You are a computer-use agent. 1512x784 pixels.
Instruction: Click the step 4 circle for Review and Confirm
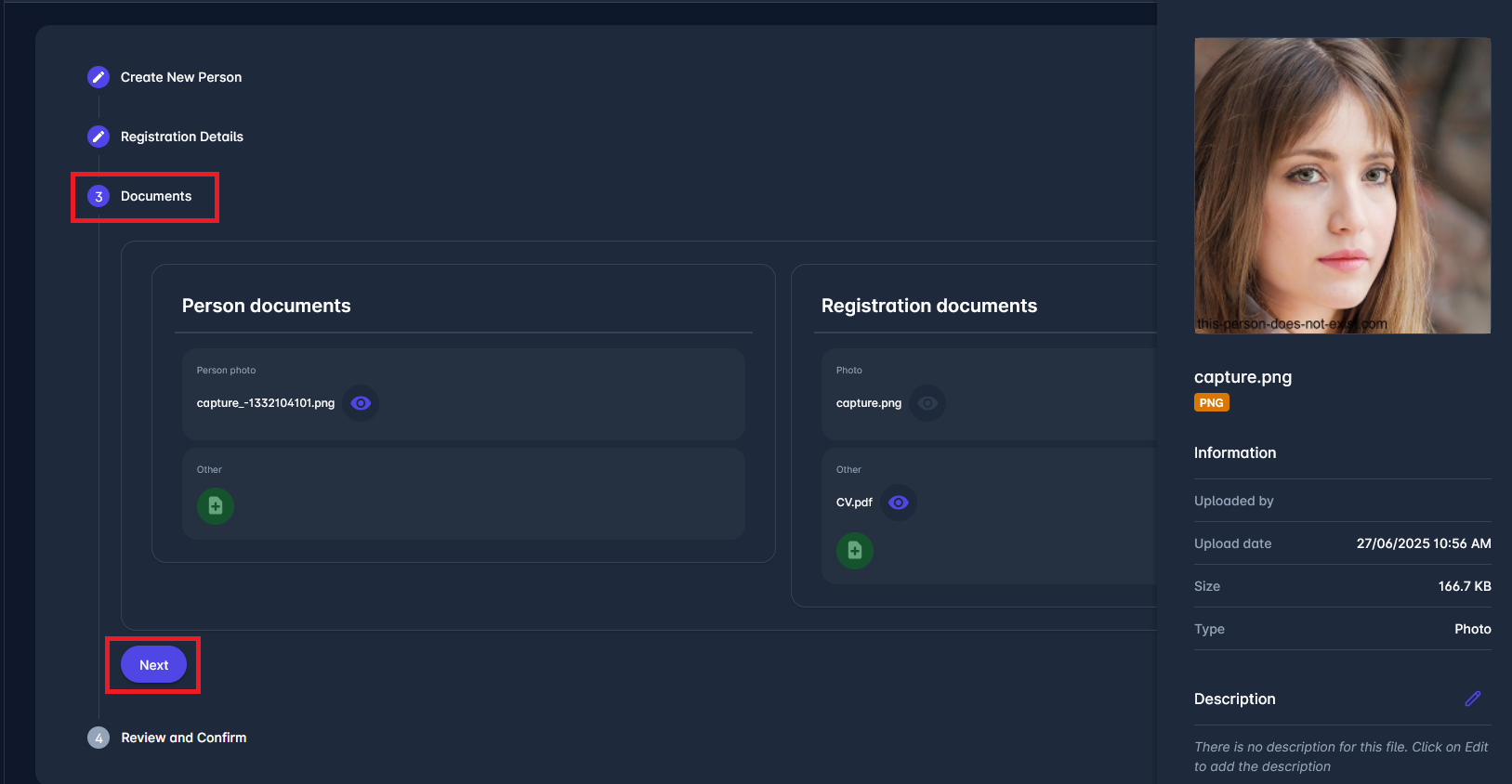point(99,738)
